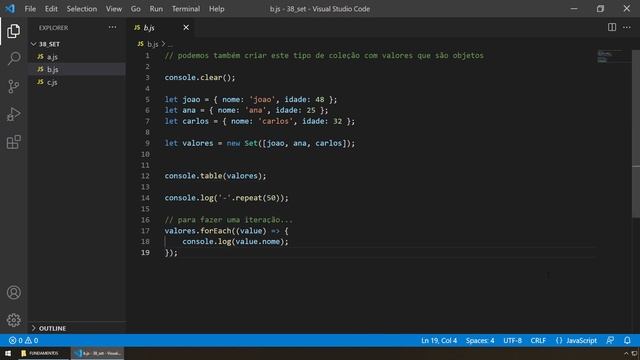Open the Go menu
Viewport: 640px width, 360px height.
pos(136,9)
